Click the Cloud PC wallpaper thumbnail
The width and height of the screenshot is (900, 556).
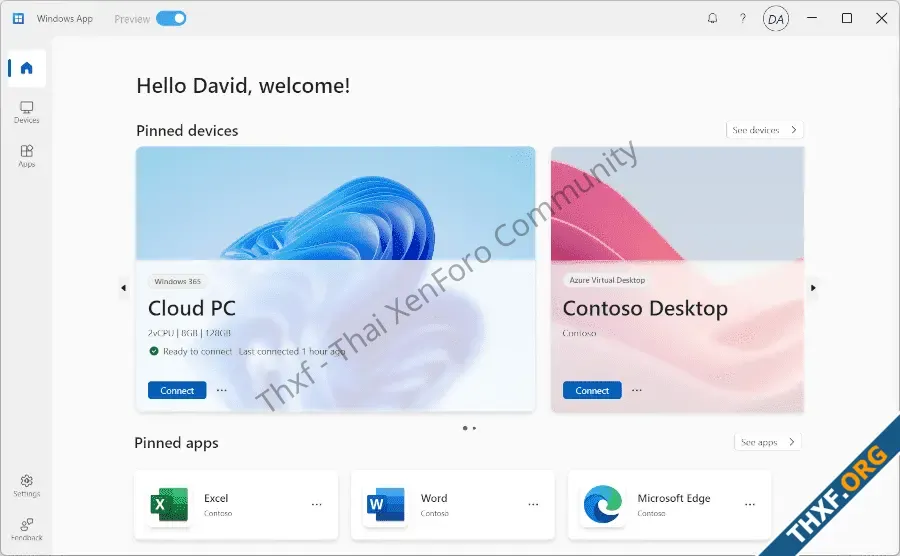point(335,203)
